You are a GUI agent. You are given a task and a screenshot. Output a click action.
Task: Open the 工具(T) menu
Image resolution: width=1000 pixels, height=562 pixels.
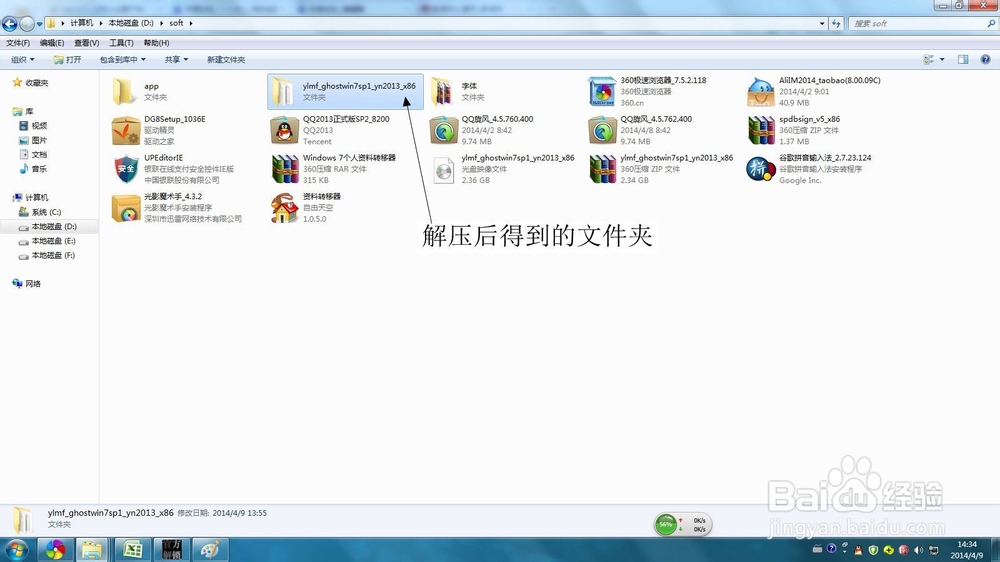pos(121,43)
